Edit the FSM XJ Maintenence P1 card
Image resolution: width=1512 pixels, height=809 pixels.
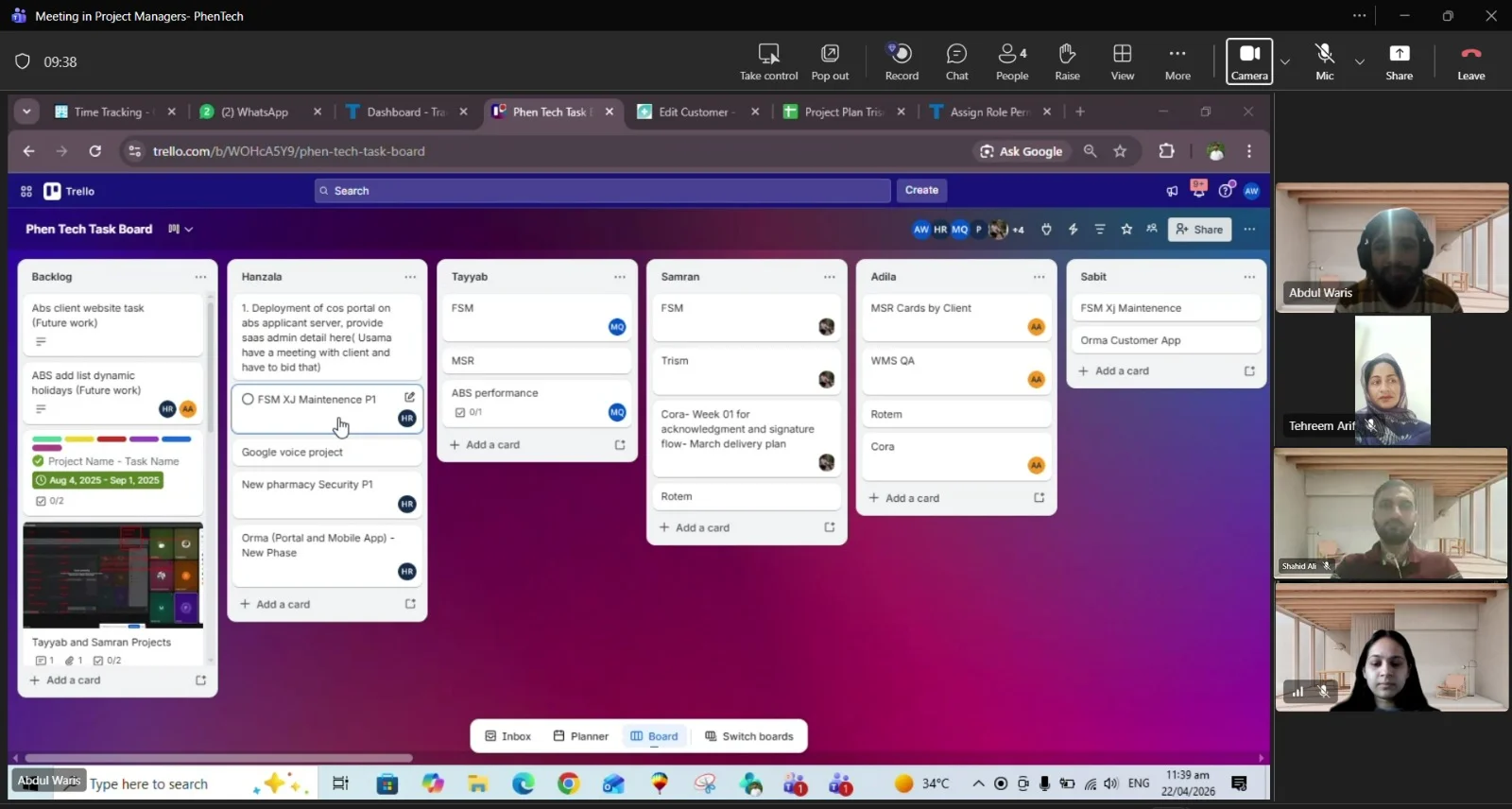(409, 397)
